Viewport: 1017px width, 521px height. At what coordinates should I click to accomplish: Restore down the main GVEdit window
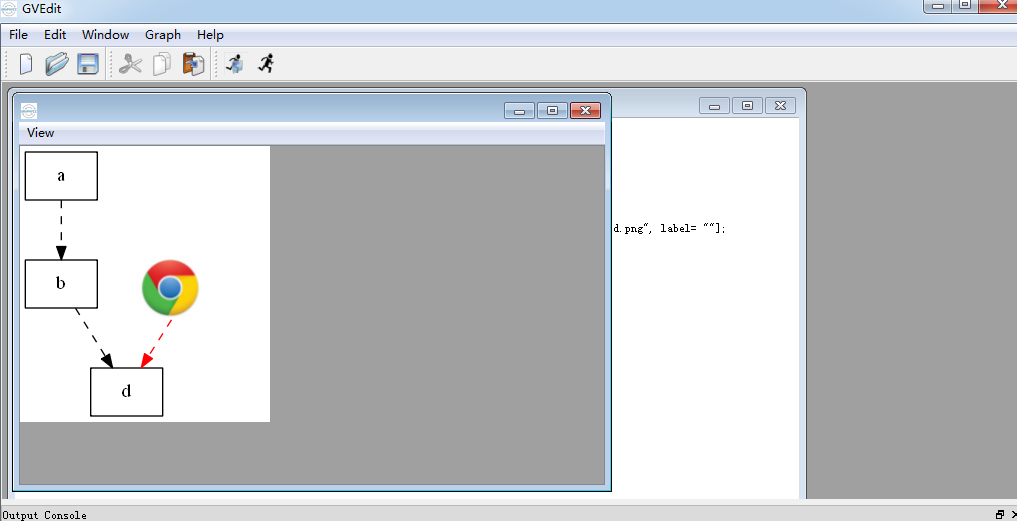coord(965,6)
